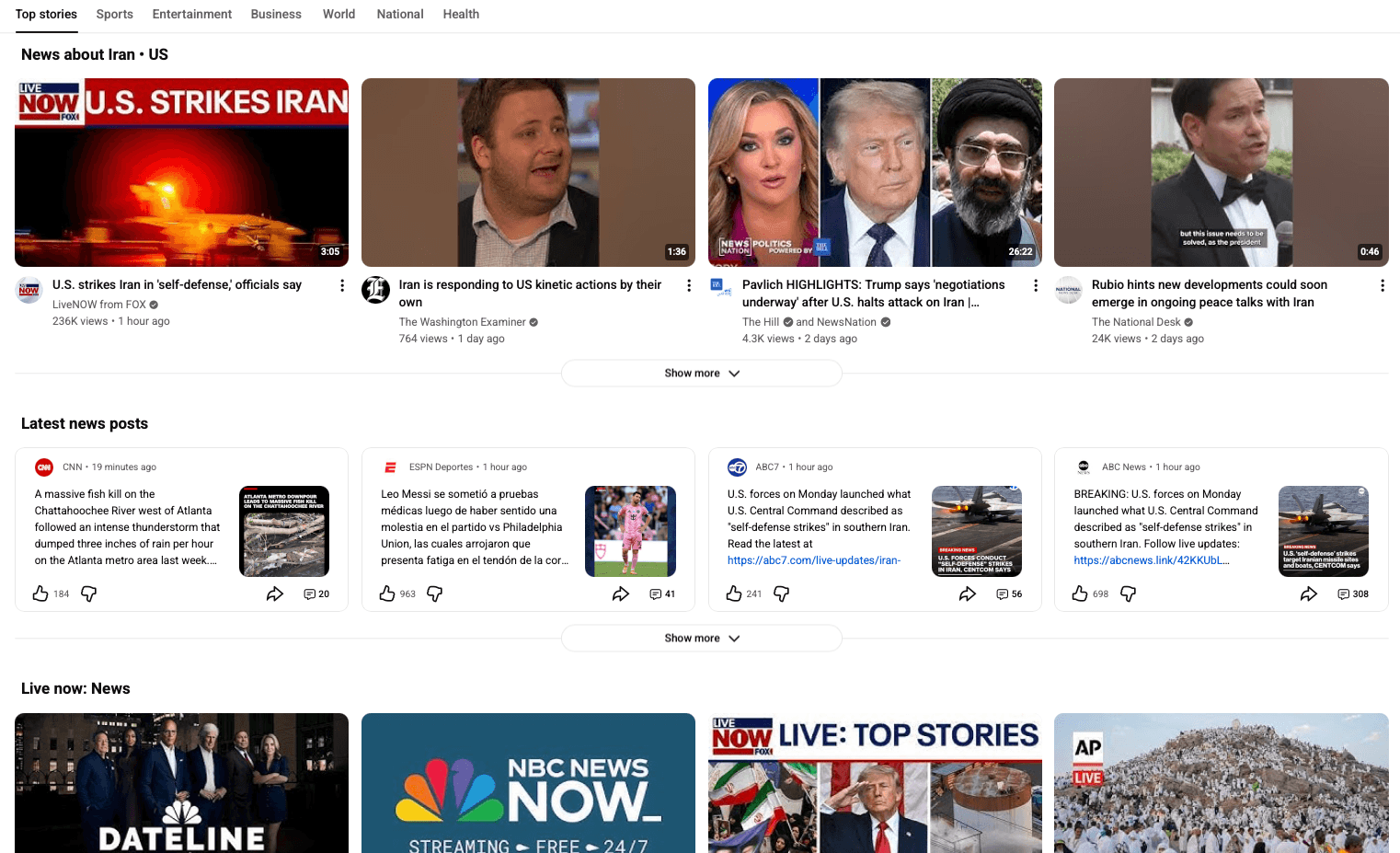Open options menu for Washington Examiner video
Screen dimensions: 1400x853
tap(689, 285)
